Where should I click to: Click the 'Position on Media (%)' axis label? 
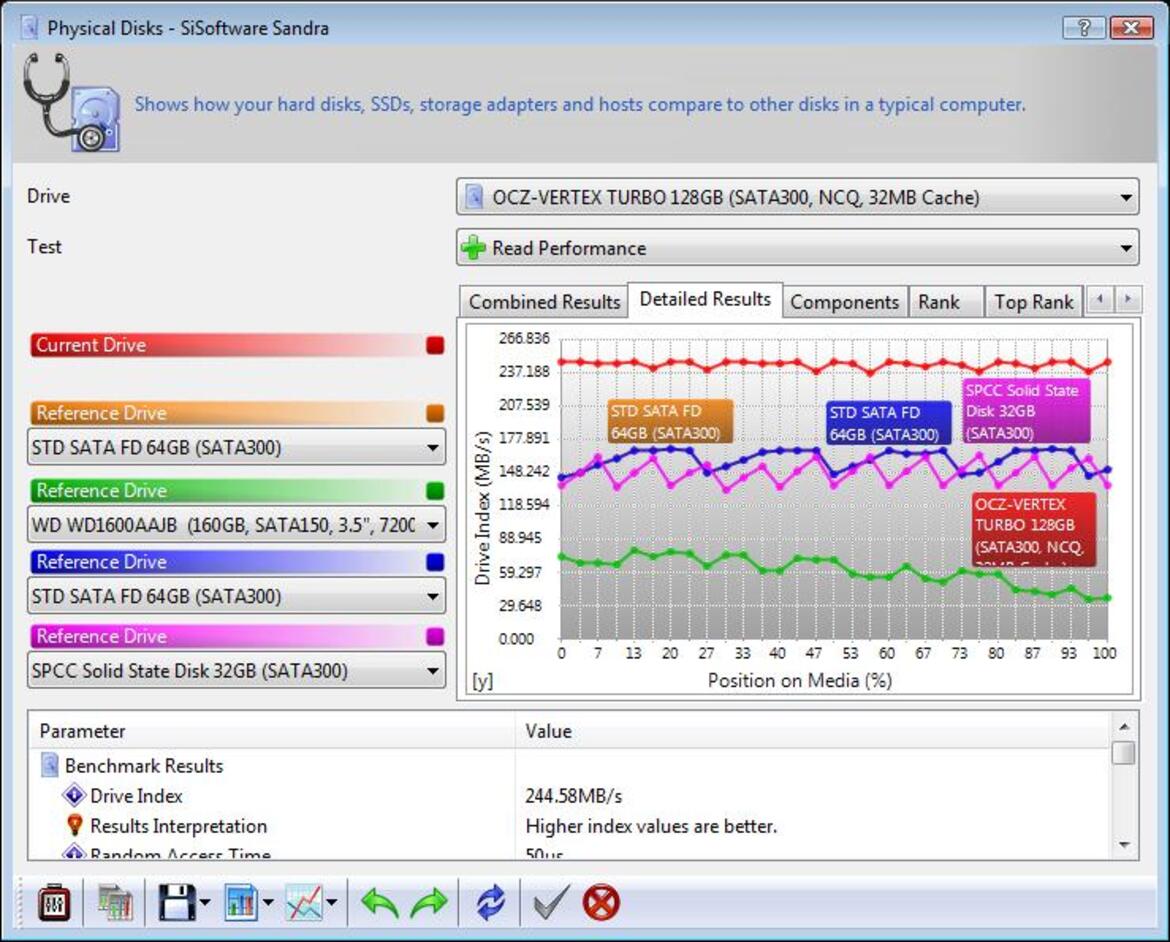800,680
